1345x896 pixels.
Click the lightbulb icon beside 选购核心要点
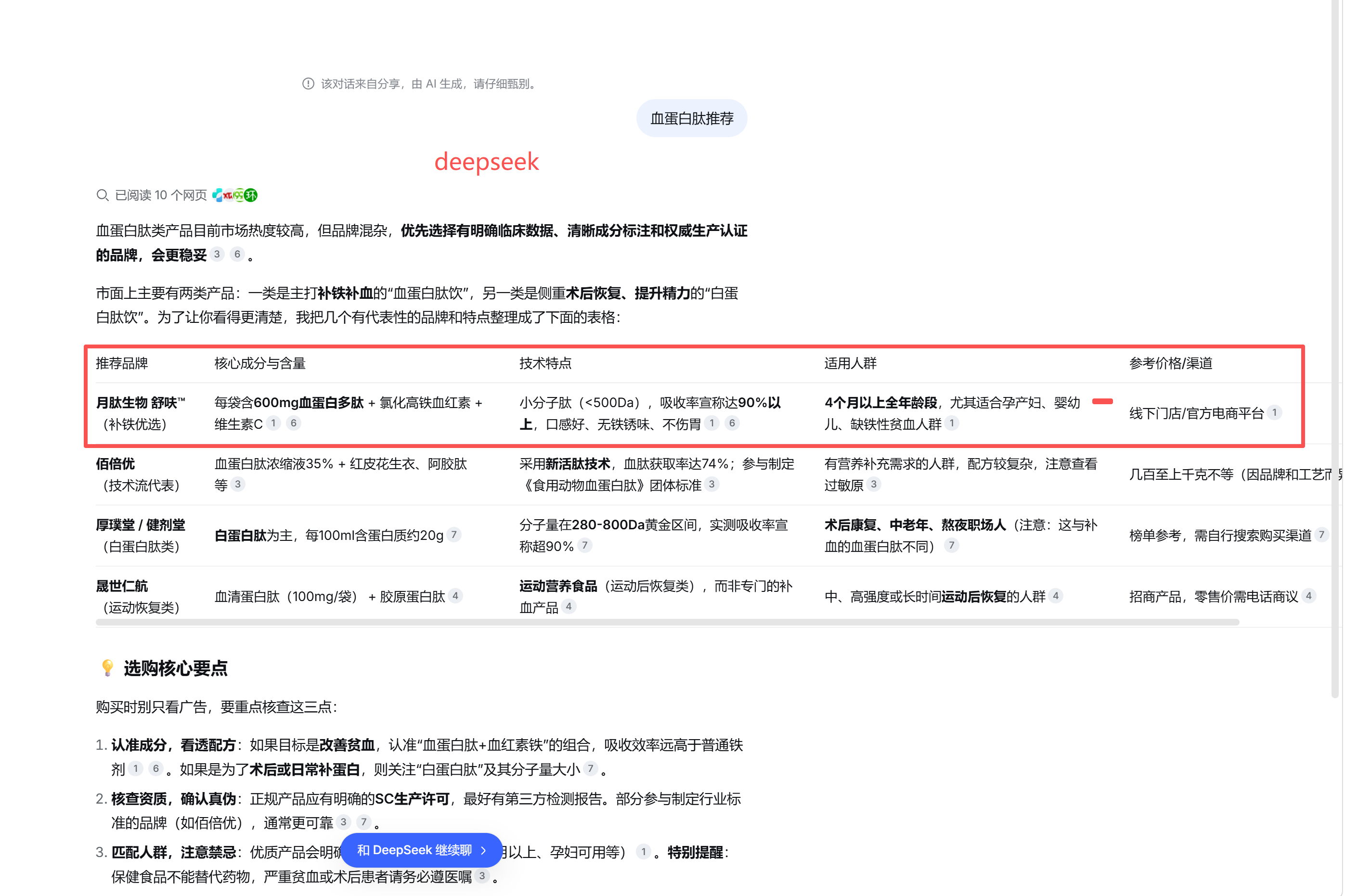point(107,667)
